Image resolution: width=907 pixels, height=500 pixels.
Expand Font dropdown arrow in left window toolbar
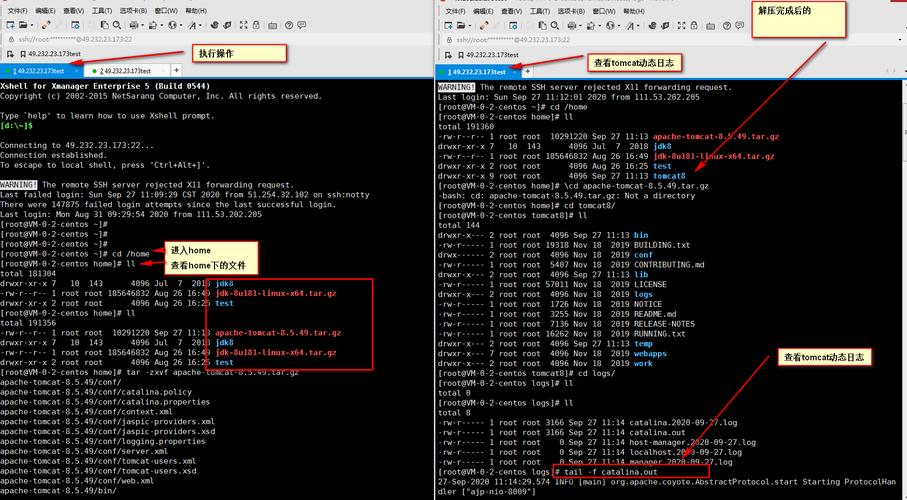pyautogui.click(x=201, y=25)
